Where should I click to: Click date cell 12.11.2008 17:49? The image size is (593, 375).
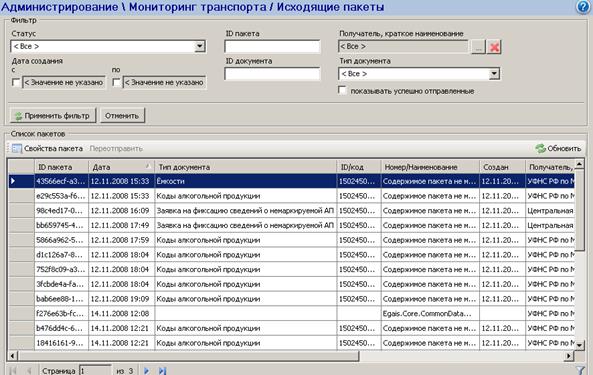(x=121, y=225)
